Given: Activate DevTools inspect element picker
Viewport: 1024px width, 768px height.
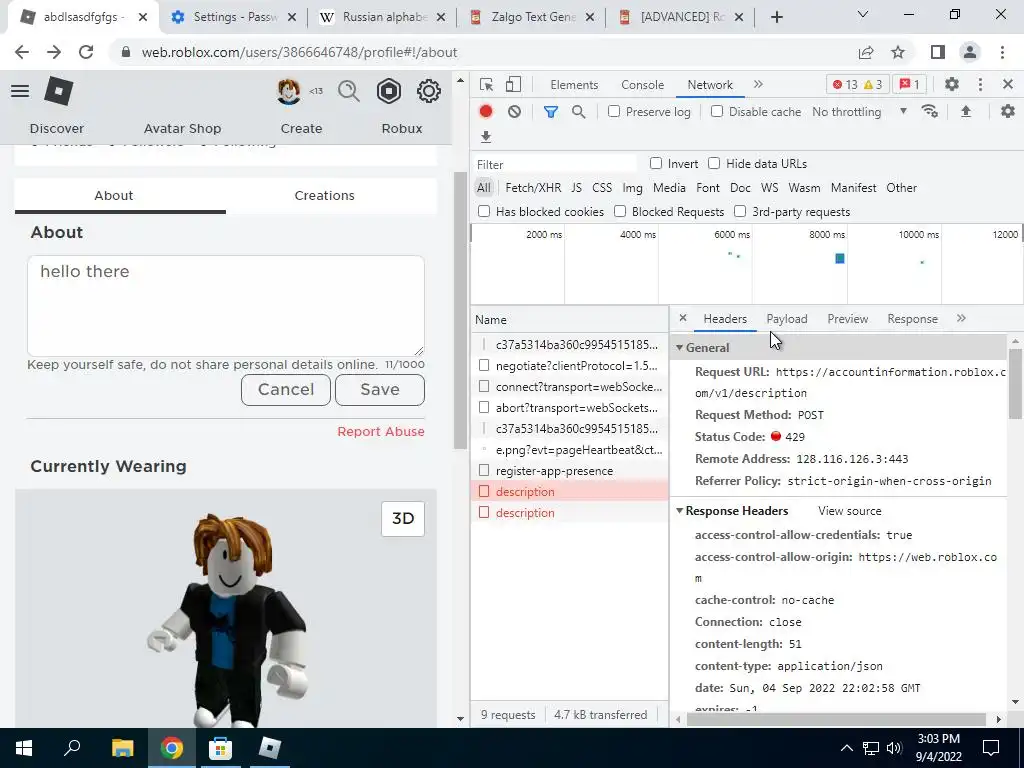Looking at the screenshot, I should [486, 84].
